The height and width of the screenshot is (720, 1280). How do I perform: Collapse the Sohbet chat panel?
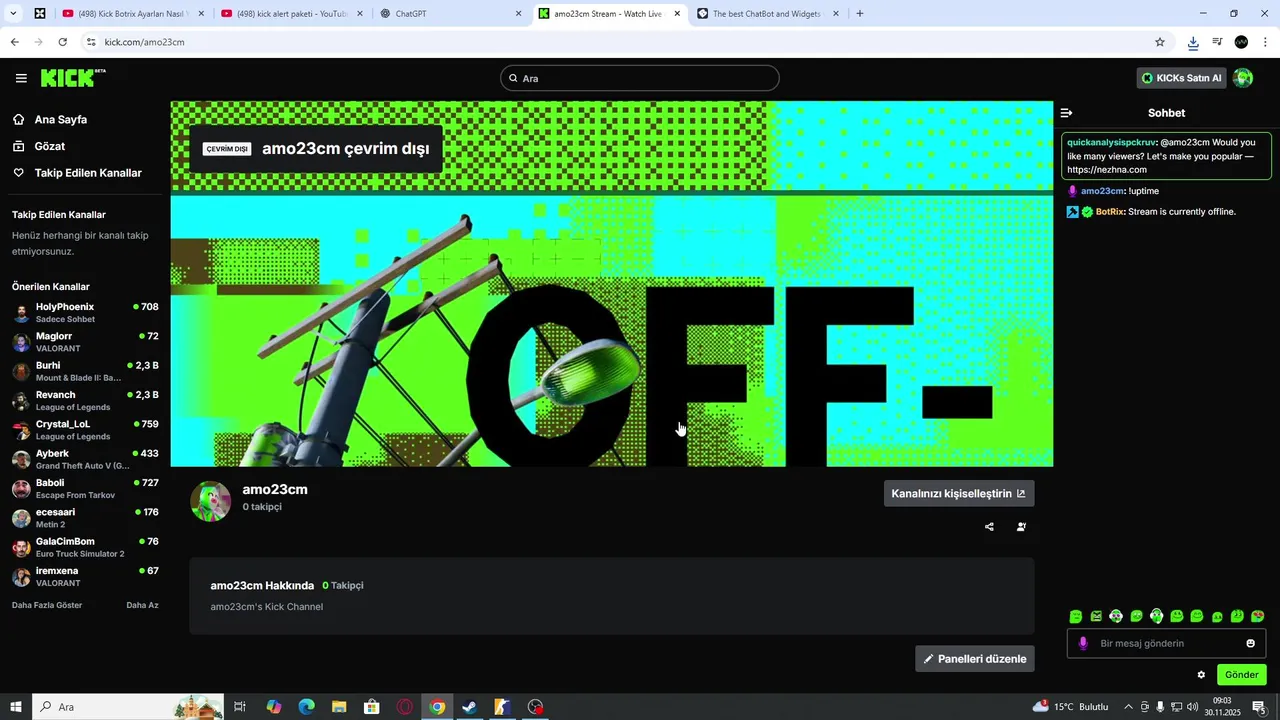[x=1067, y=113]
